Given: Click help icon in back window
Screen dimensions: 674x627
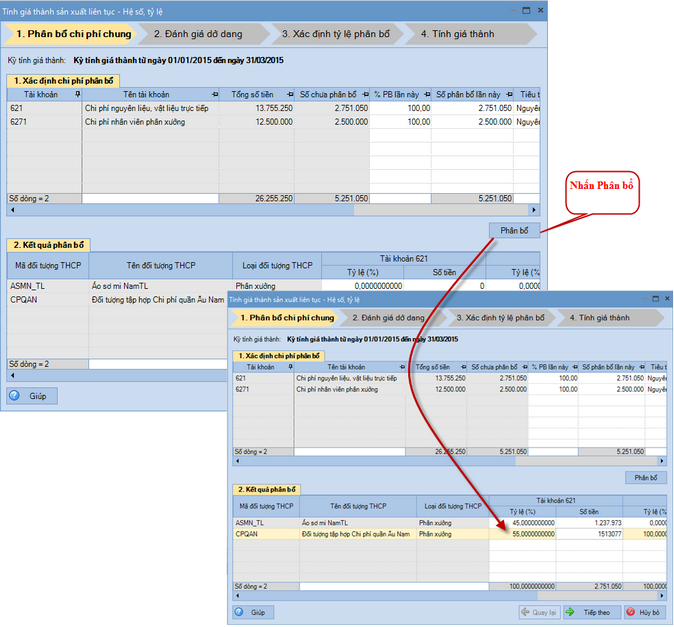Looking at the screenshot, I should 15,395.
